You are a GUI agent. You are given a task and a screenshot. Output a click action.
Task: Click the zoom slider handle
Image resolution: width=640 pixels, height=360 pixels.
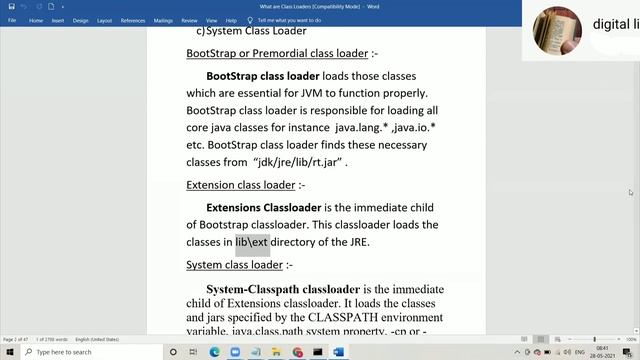click(595, 339)
